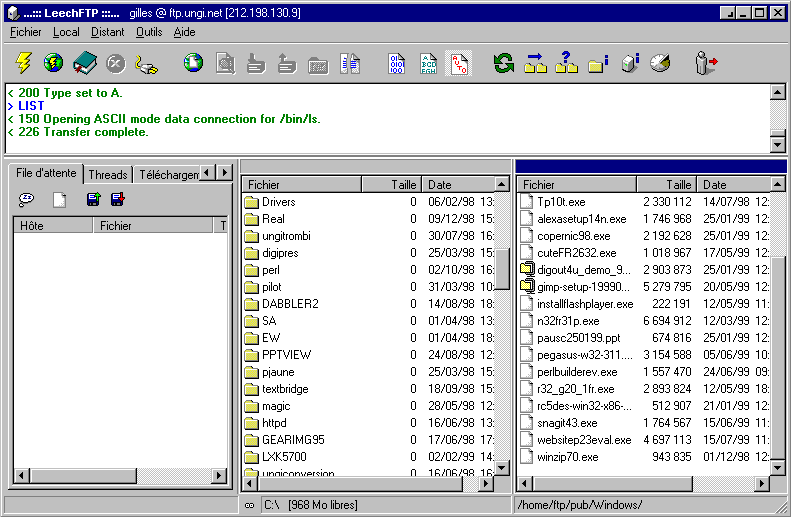
Task: Click the grayed download hand icon
Action: [x=256, y=64]
